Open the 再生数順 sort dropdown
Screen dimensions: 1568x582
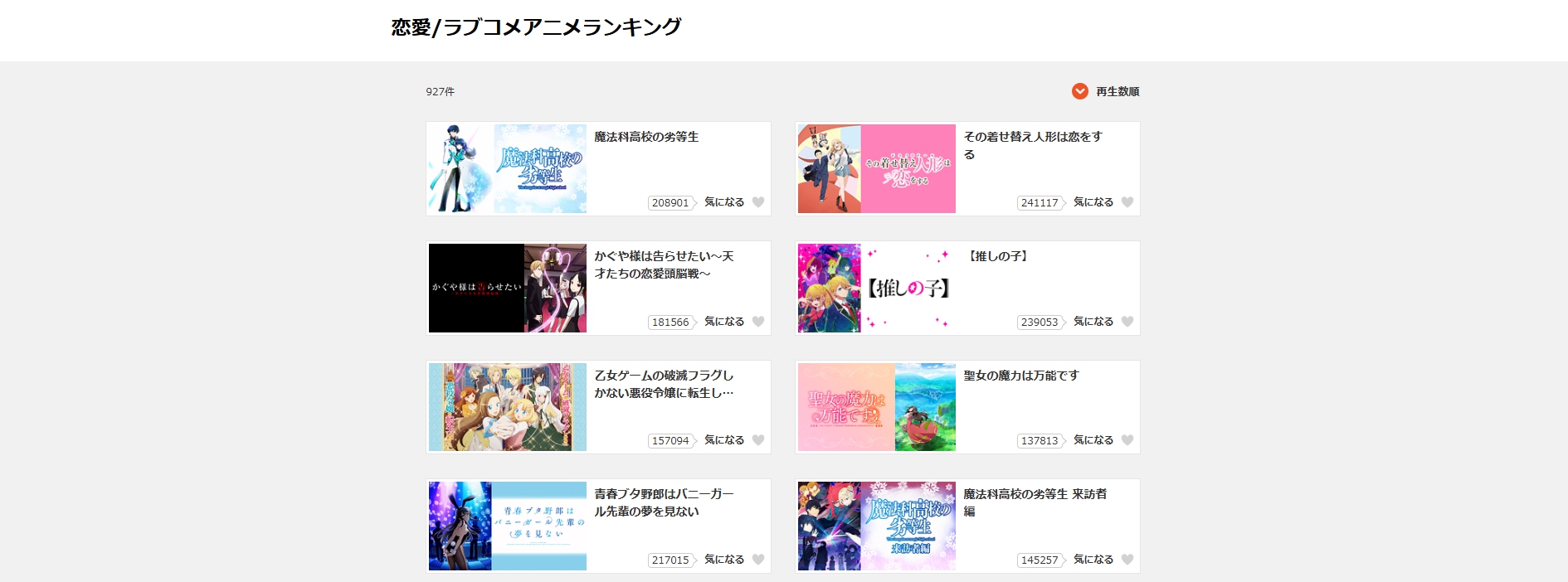(x=1118, y=91)
